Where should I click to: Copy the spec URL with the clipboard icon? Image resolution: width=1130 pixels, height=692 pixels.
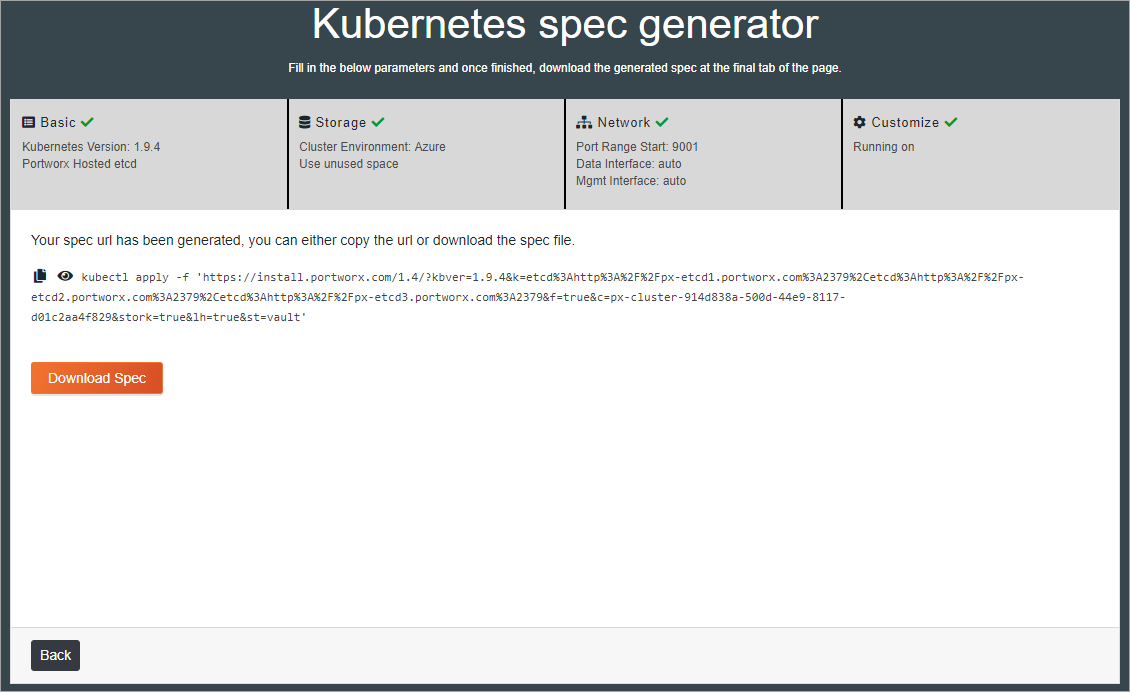(x=40, y=276)
